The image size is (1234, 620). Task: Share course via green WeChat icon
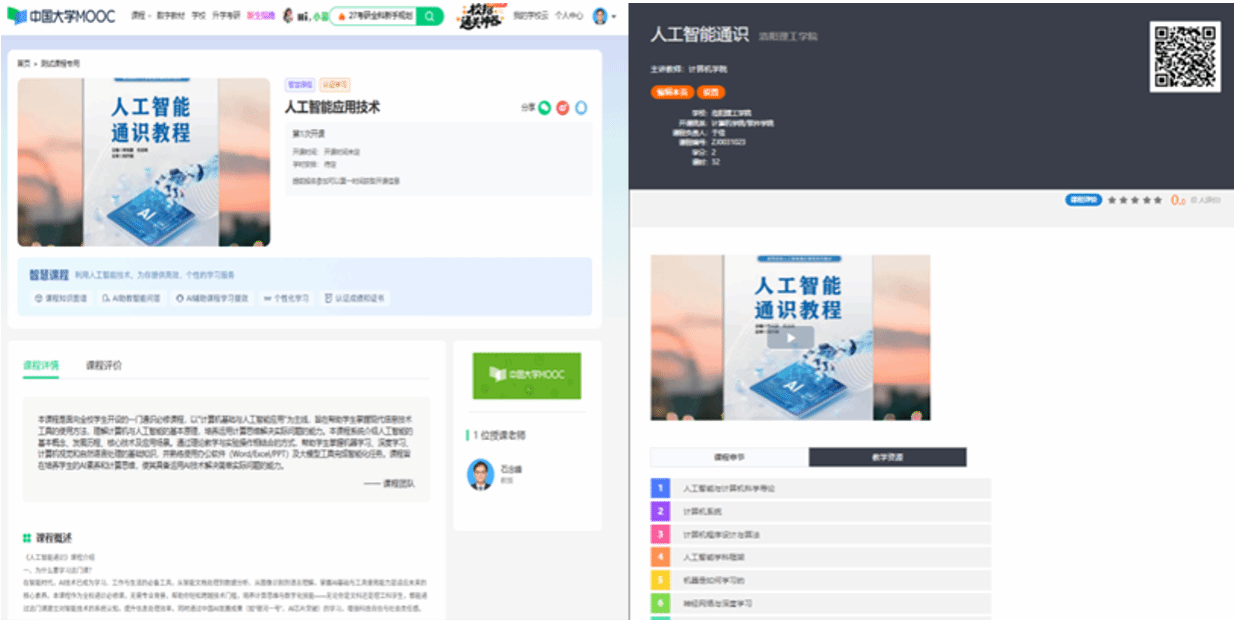click(545, 108)
